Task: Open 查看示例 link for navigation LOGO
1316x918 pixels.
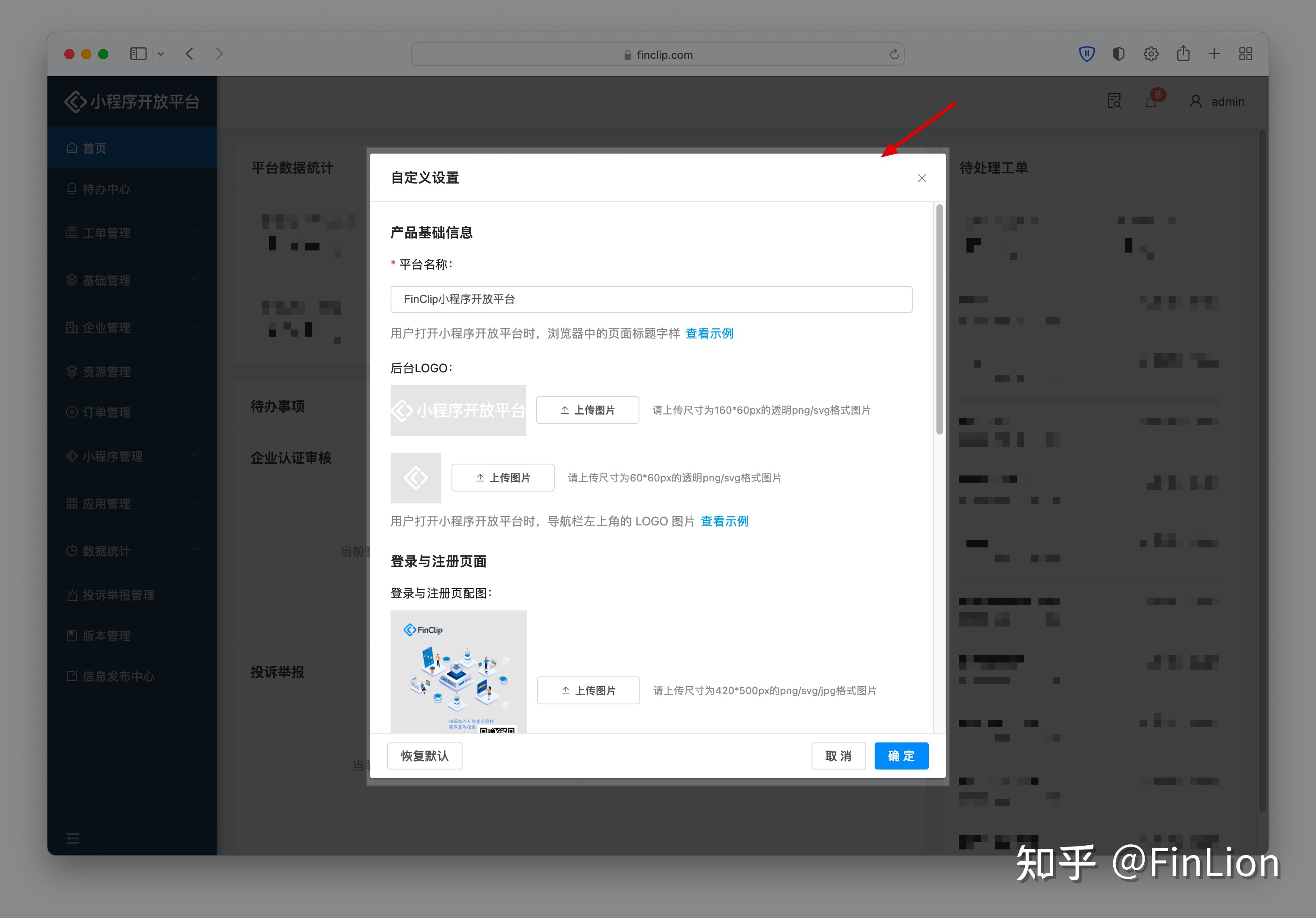Action: 724,522
